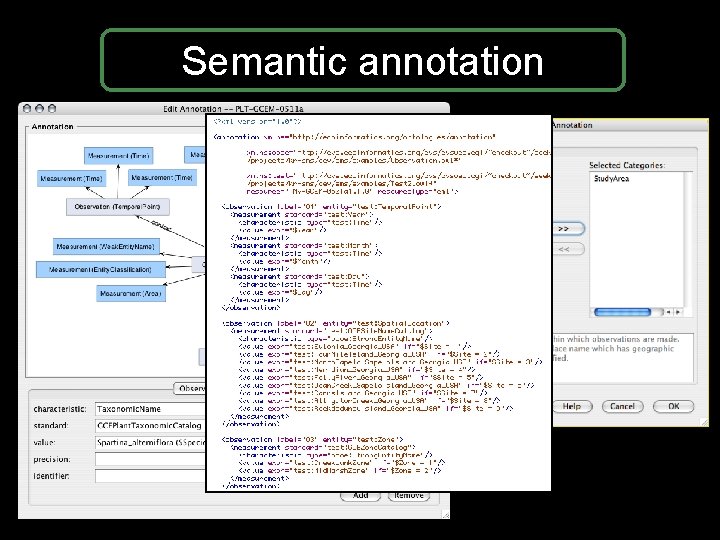
Task: Select the Measurement (WeakEntityName) node
Action: (107, 247)
